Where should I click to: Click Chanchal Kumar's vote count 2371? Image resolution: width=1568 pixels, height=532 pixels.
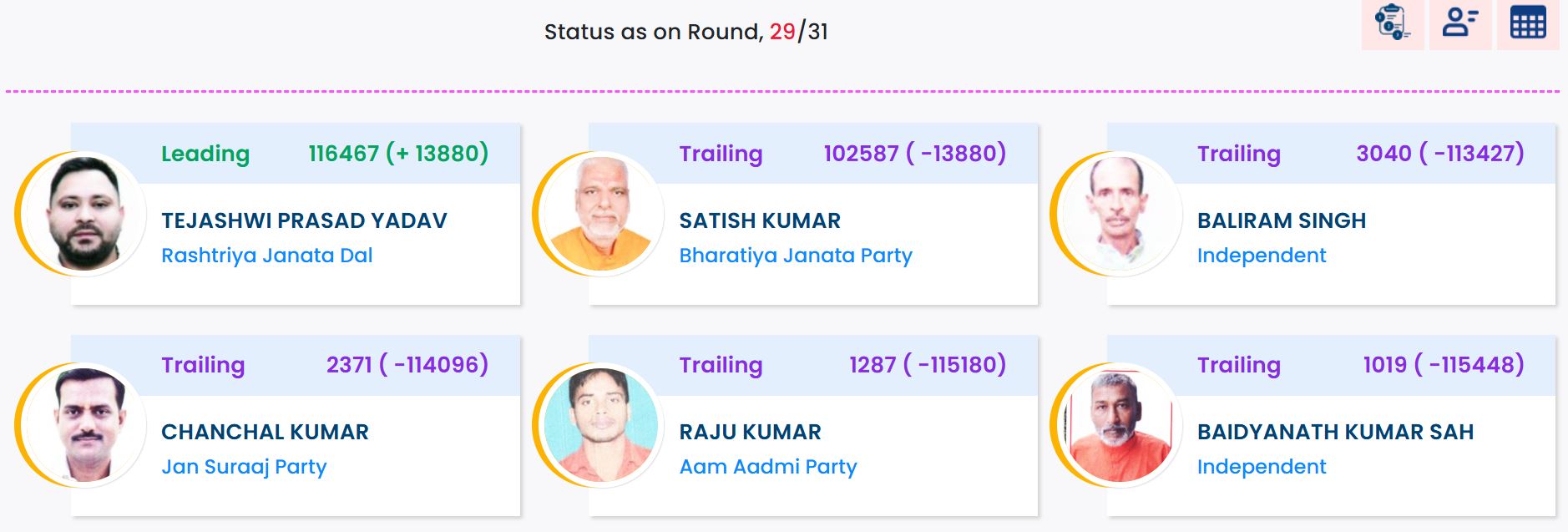click(x=349, y=365)
